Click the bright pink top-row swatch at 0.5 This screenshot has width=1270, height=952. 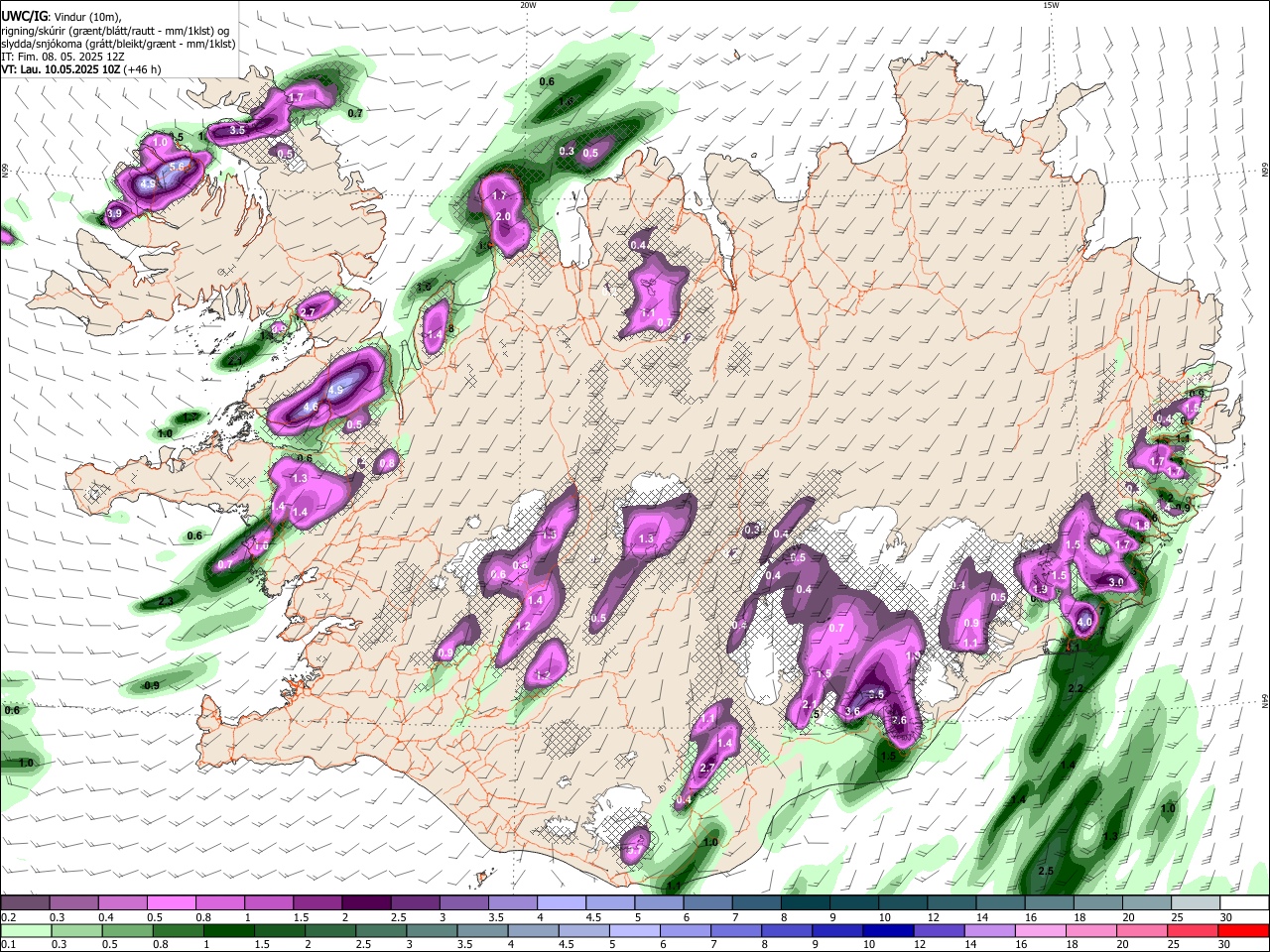coord(171,903)
